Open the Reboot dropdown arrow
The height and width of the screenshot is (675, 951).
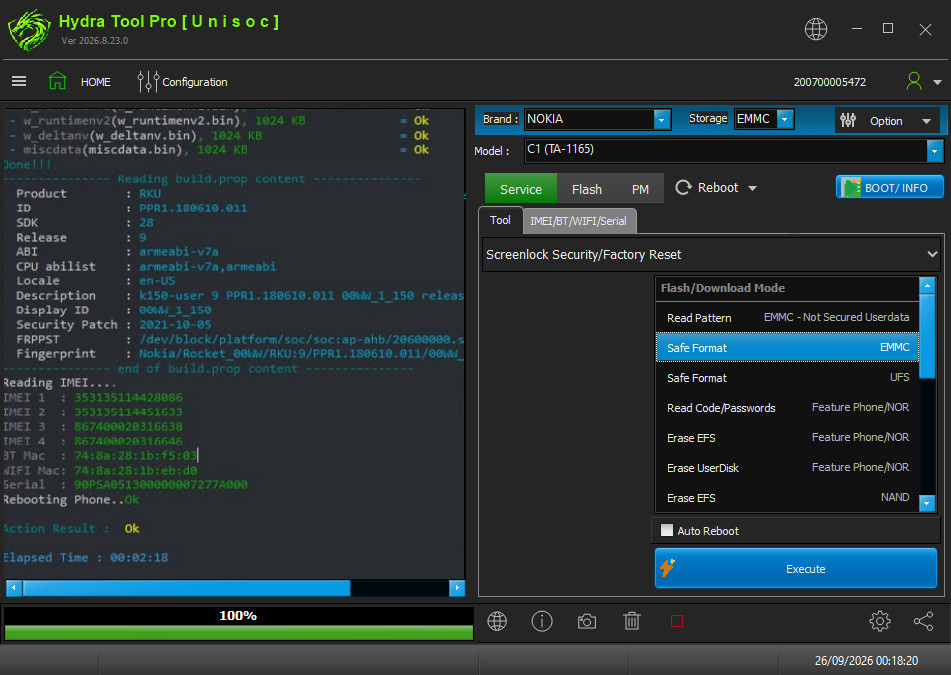tap(753, 188)
